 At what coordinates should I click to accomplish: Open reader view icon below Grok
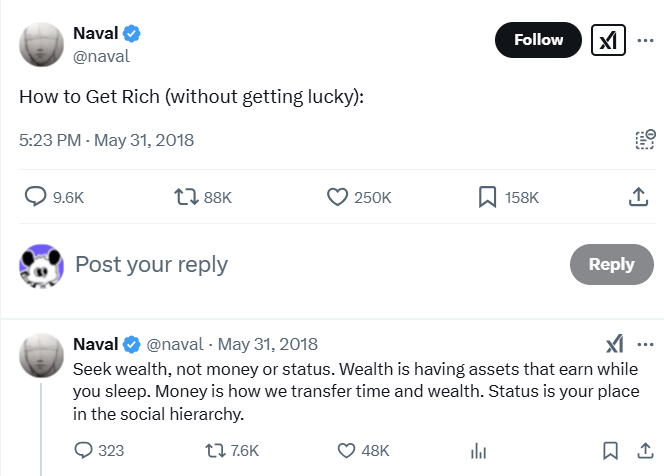[645, 139]
